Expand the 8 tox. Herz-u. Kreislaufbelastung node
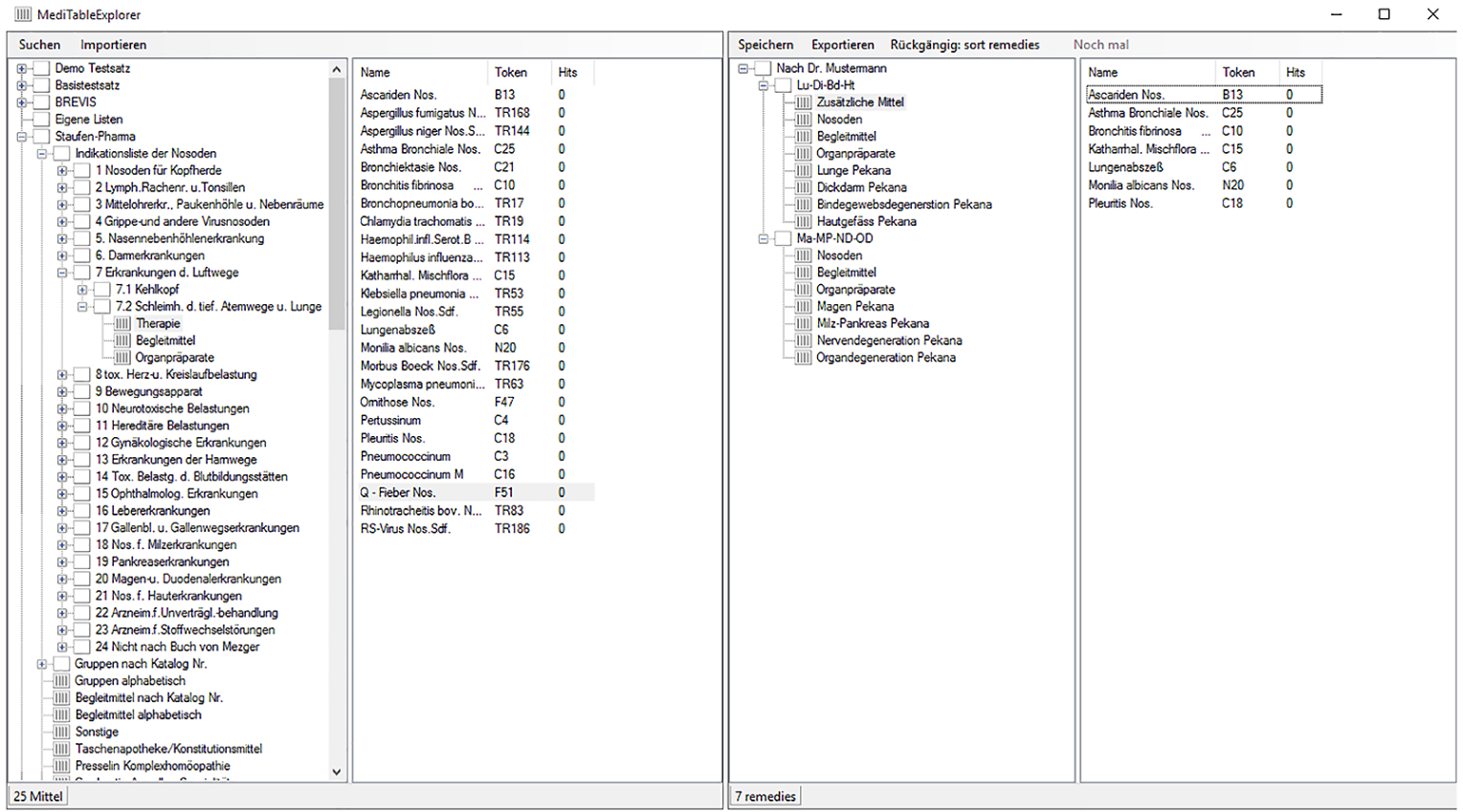This screenshot has width=1463, height=812. (62, 375)
